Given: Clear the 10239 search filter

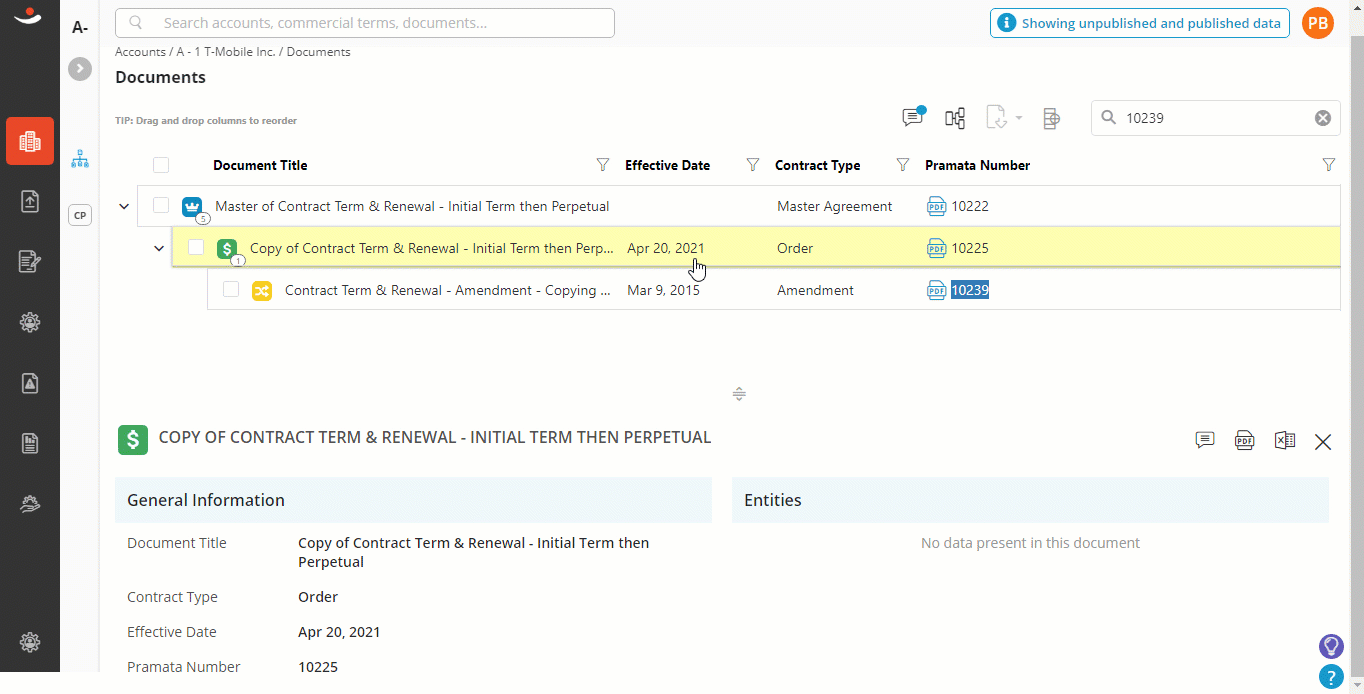Looking at the screenshot, I should click(x=1323, y=118).
